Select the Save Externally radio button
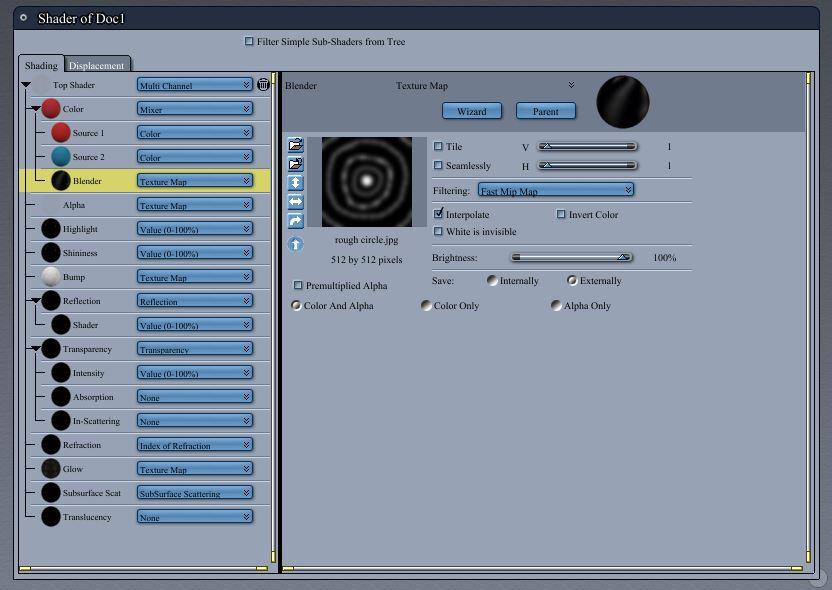 [572, 280]
